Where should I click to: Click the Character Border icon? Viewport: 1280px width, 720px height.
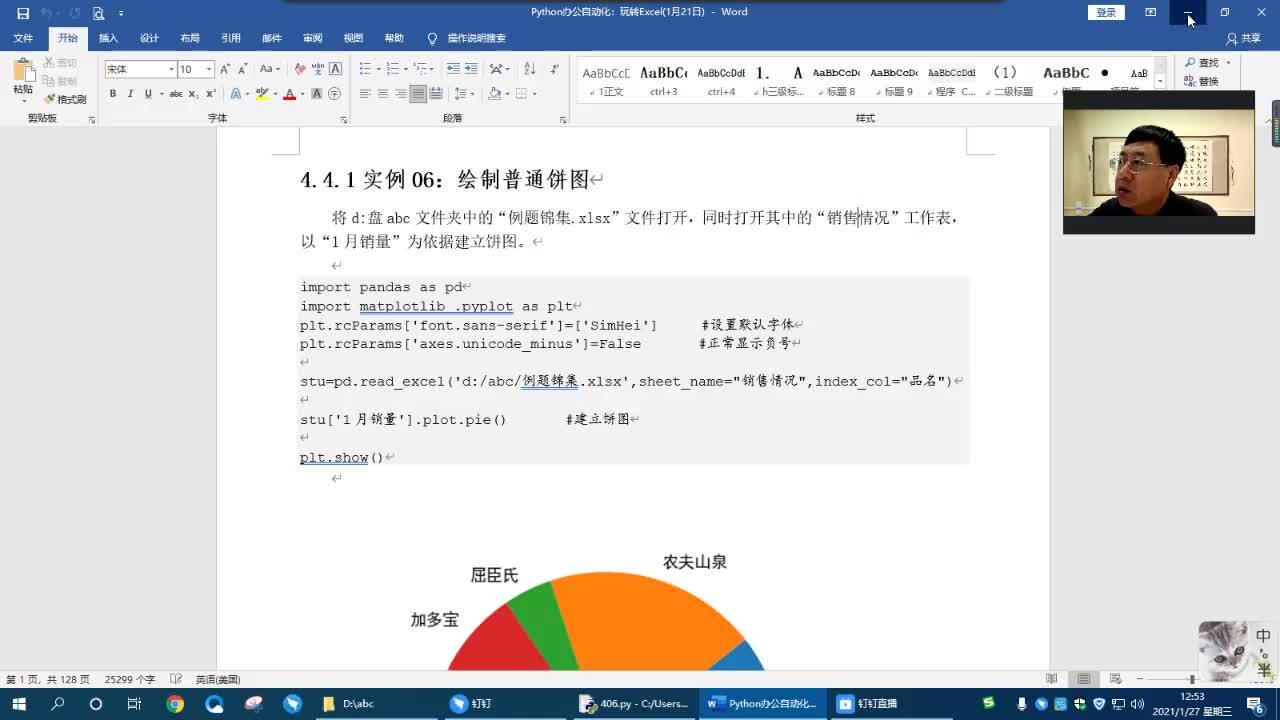coord(335,69)
